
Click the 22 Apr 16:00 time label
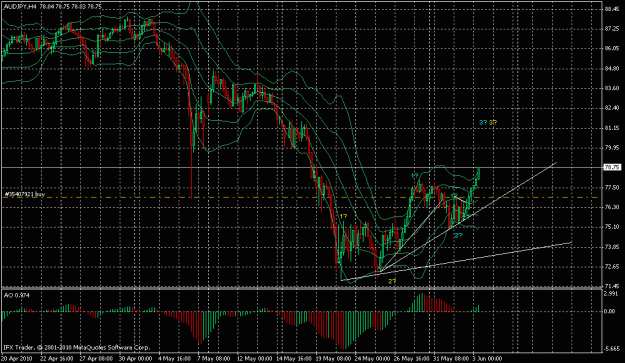click(57, 358)
